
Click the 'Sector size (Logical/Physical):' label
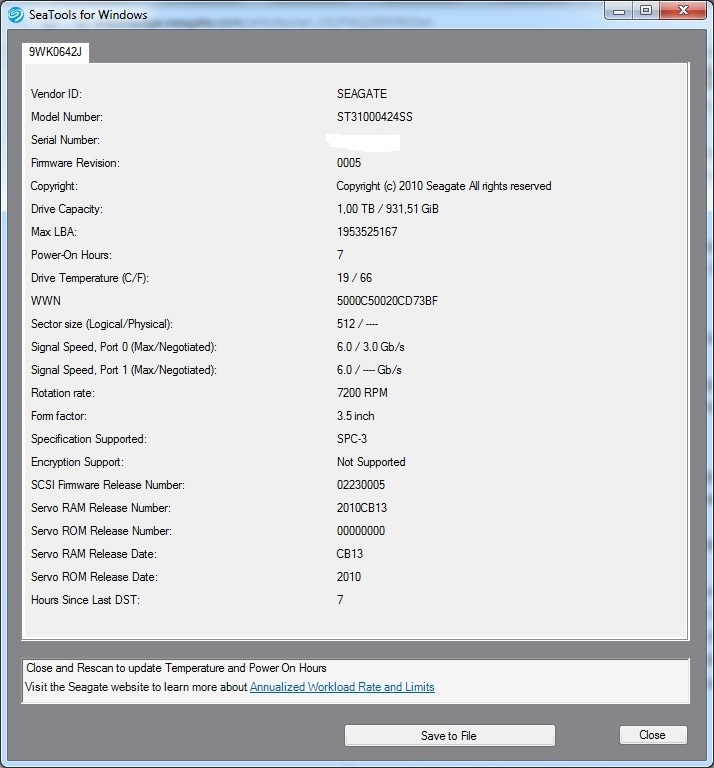coord(101,324)
